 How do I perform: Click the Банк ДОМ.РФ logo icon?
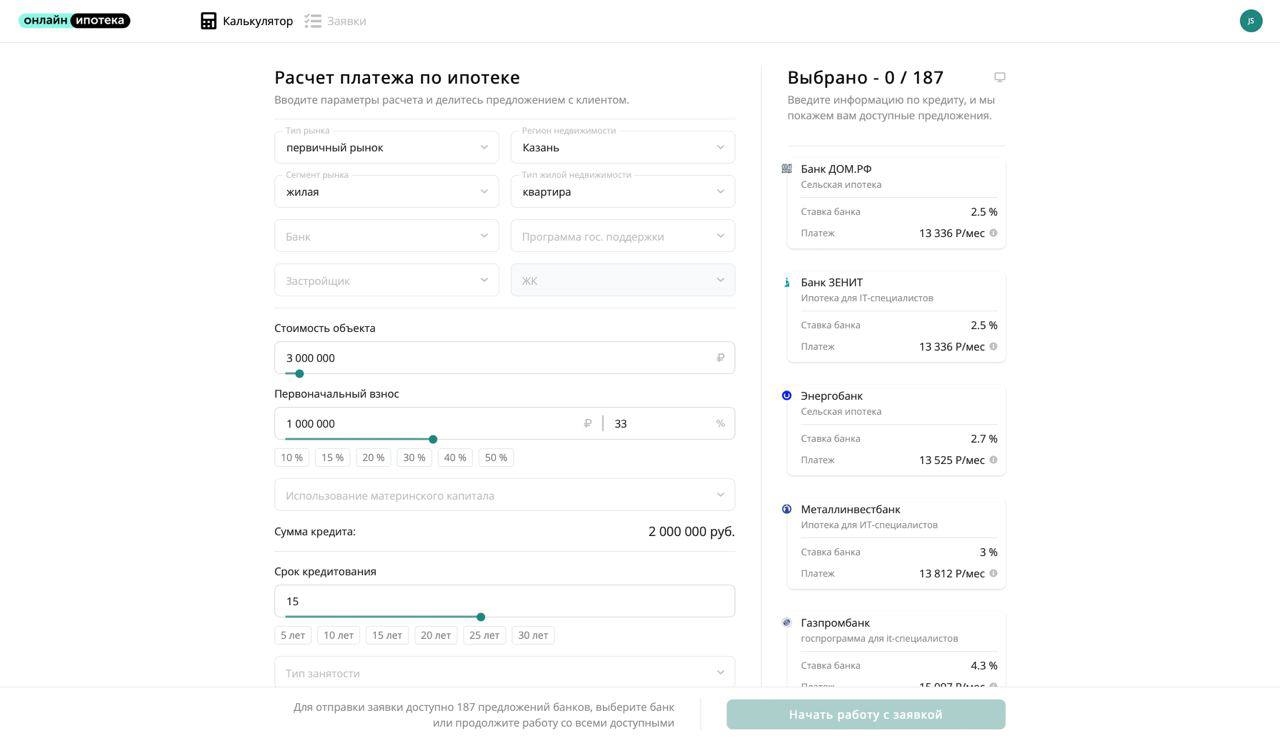787,169
